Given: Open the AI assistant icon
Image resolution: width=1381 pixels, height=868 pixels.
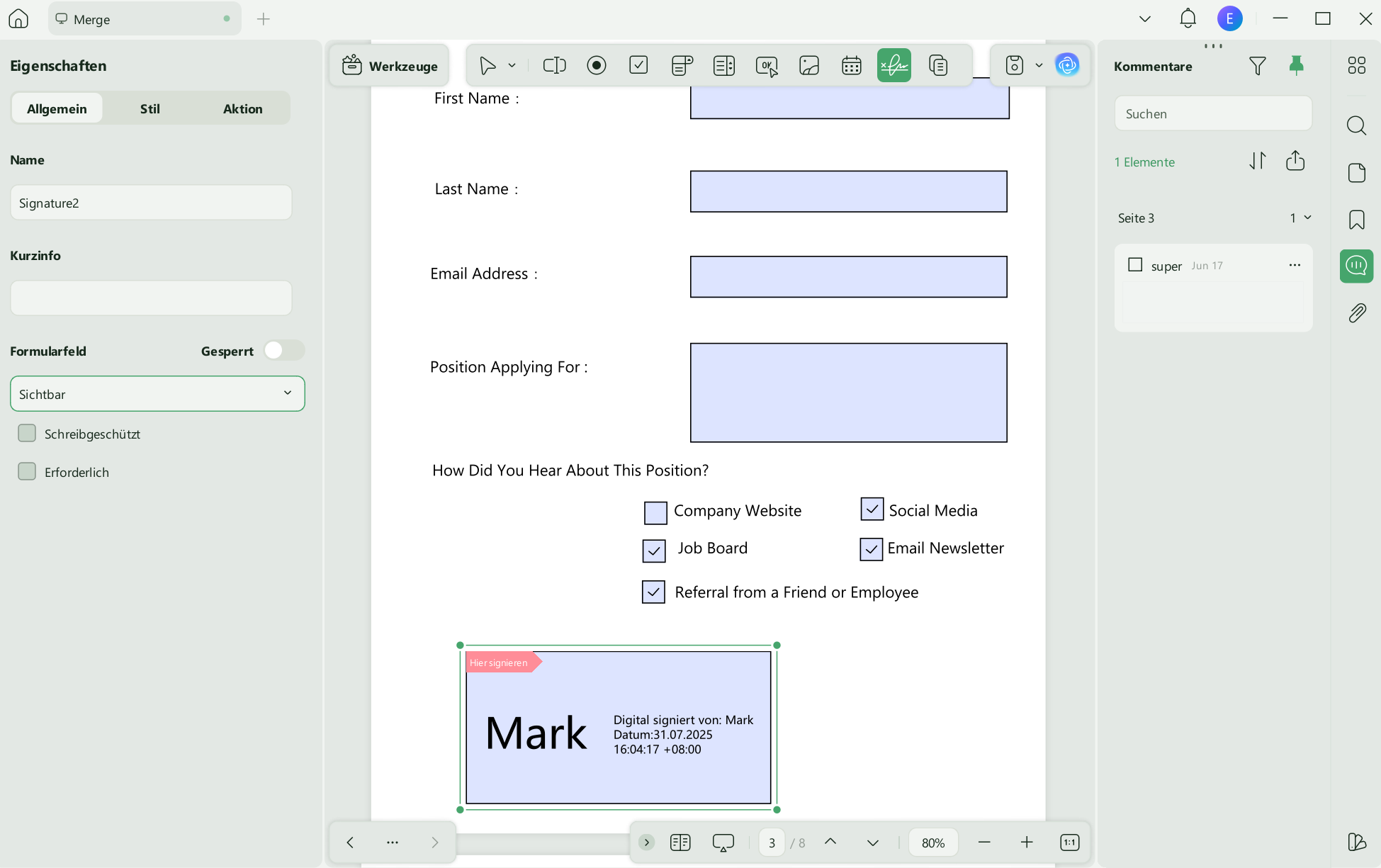Looking at the screenshot, I should coord(1067,65).
